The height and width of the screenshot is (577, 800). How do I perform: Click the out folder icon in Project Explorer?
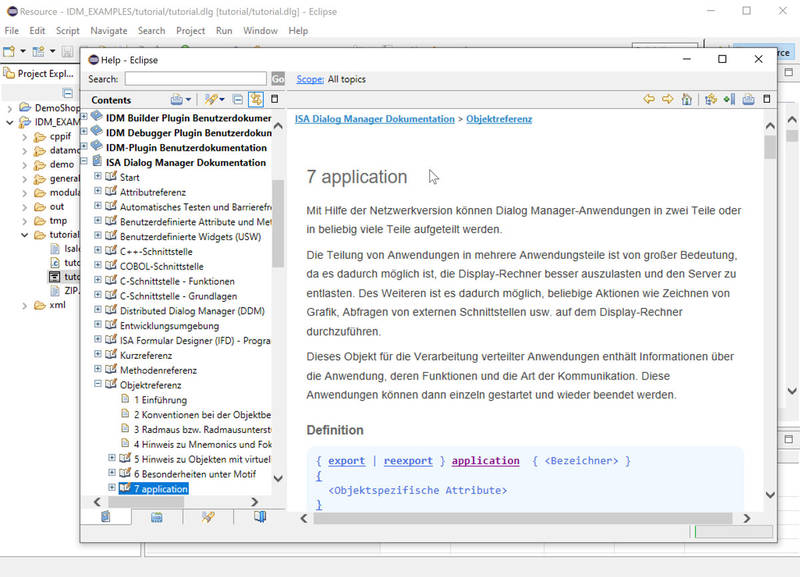(x=39, y=207)
